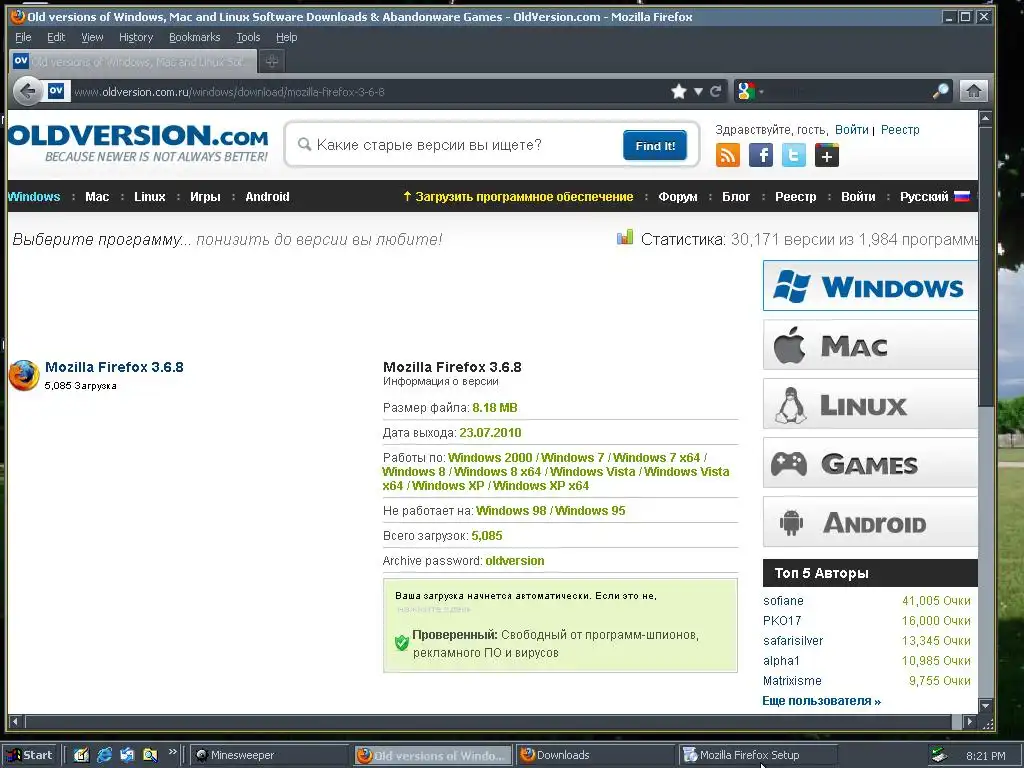Open the Android nav bar item

pyautogui.click(x=267, y=197)
